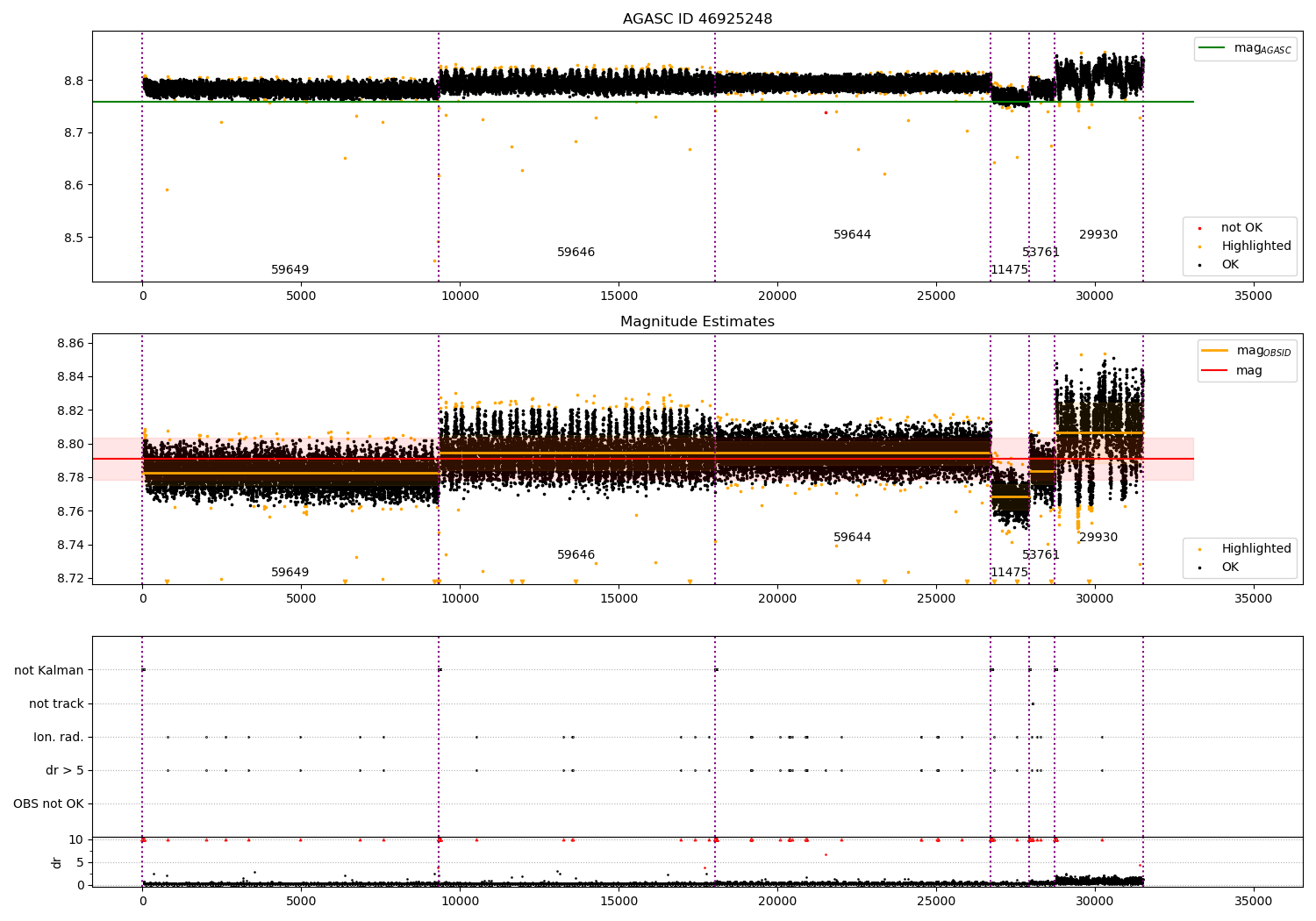Click the 'OBS not OK' axis label
The height and width of the screenshot is (921, 1316).
point(48,804)
